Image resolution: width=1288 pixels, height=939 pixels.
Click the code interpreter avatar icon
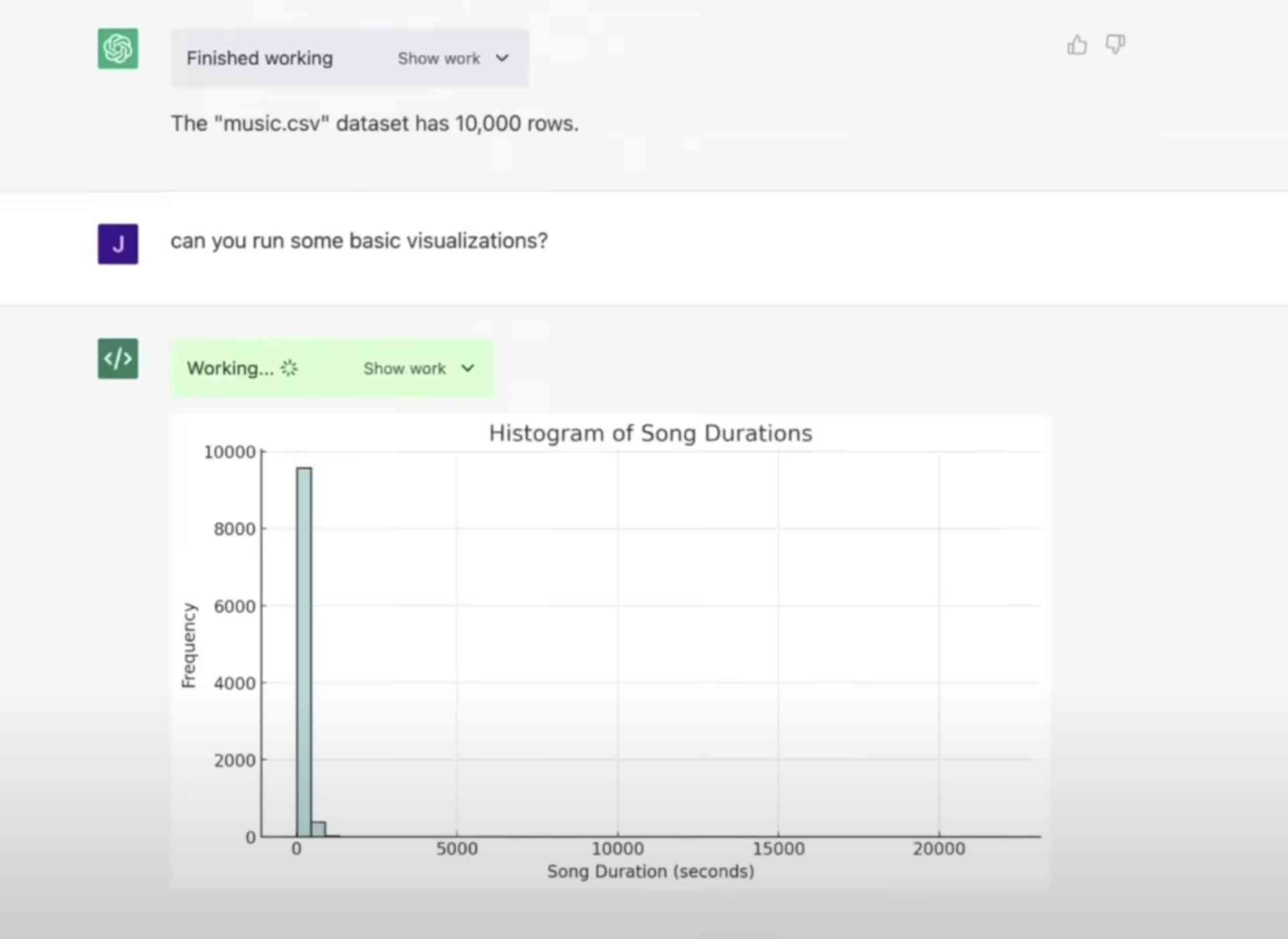118,359
